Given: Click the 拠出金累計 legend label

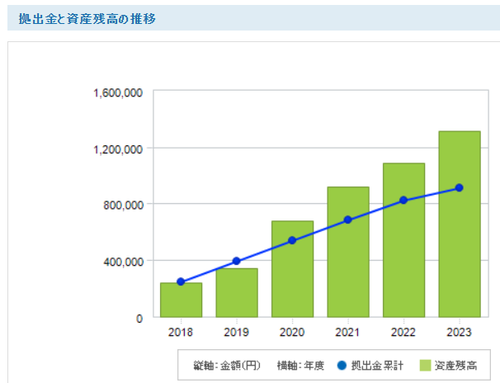Looking at the screenshot, I should pyautogui.click(x=377, y=366).
